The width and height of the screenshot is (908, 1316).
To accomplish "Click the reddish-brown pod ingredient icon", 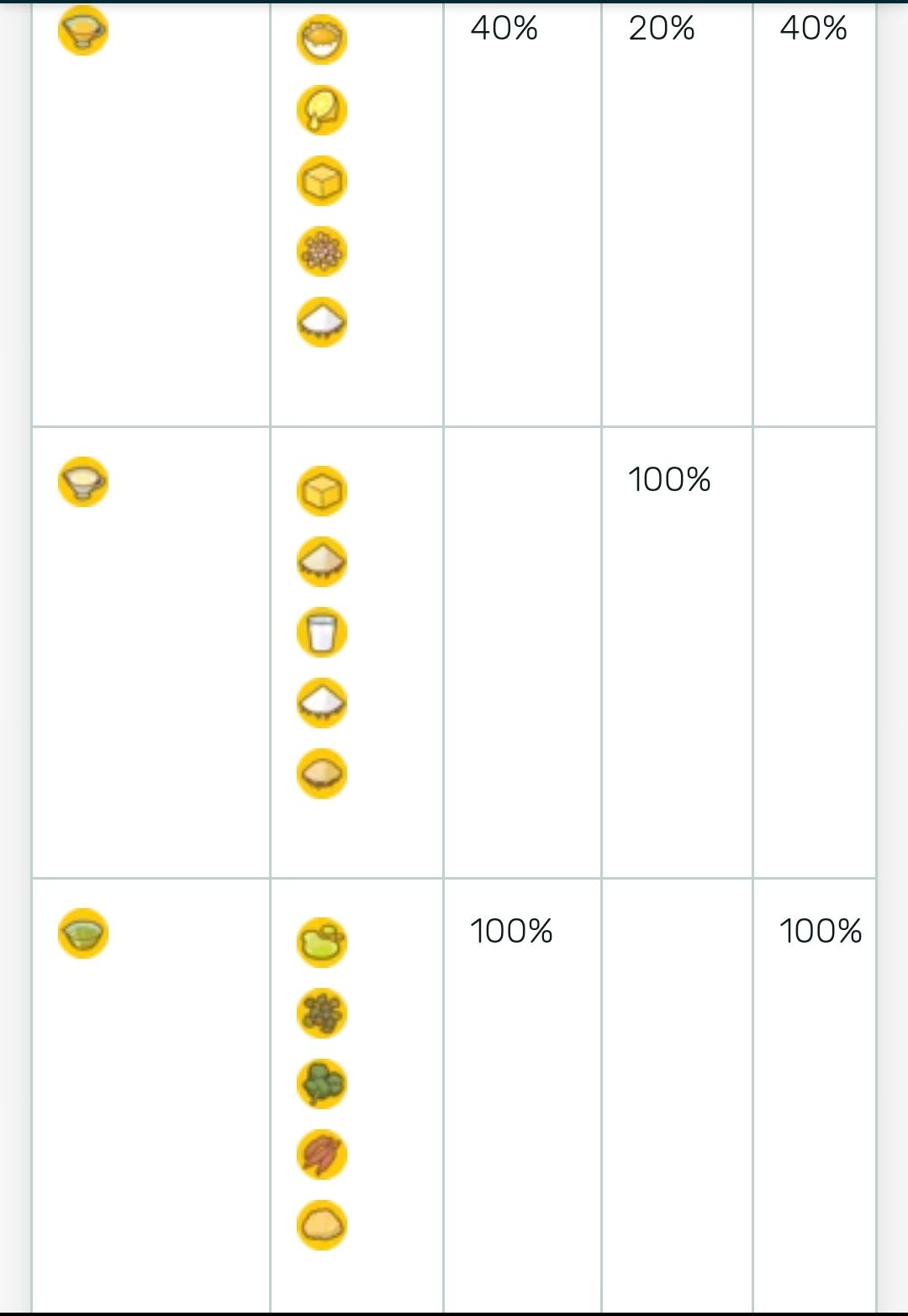I will [322, 1155].
